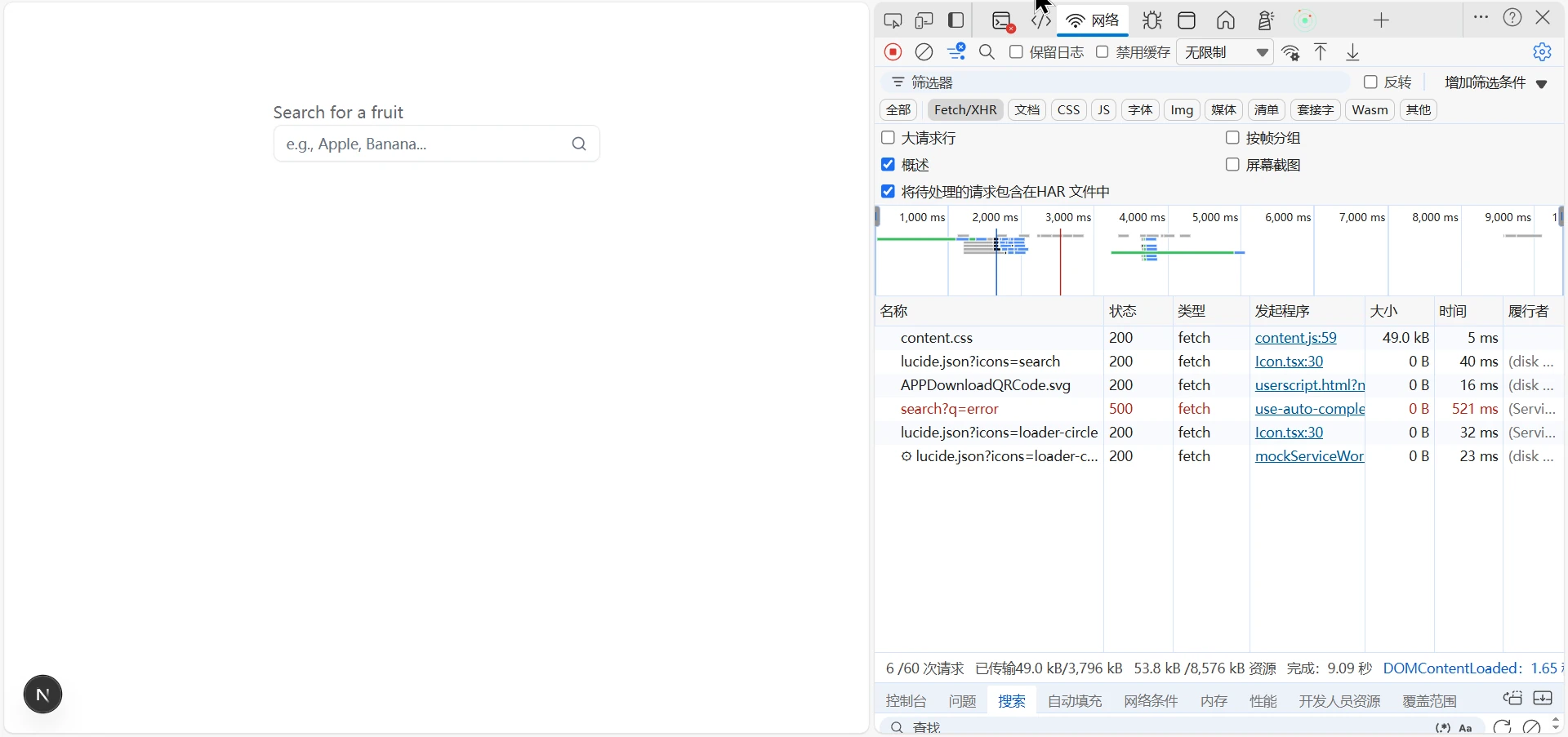Open the DevTools more options menu

click(x=1481, y=17)
